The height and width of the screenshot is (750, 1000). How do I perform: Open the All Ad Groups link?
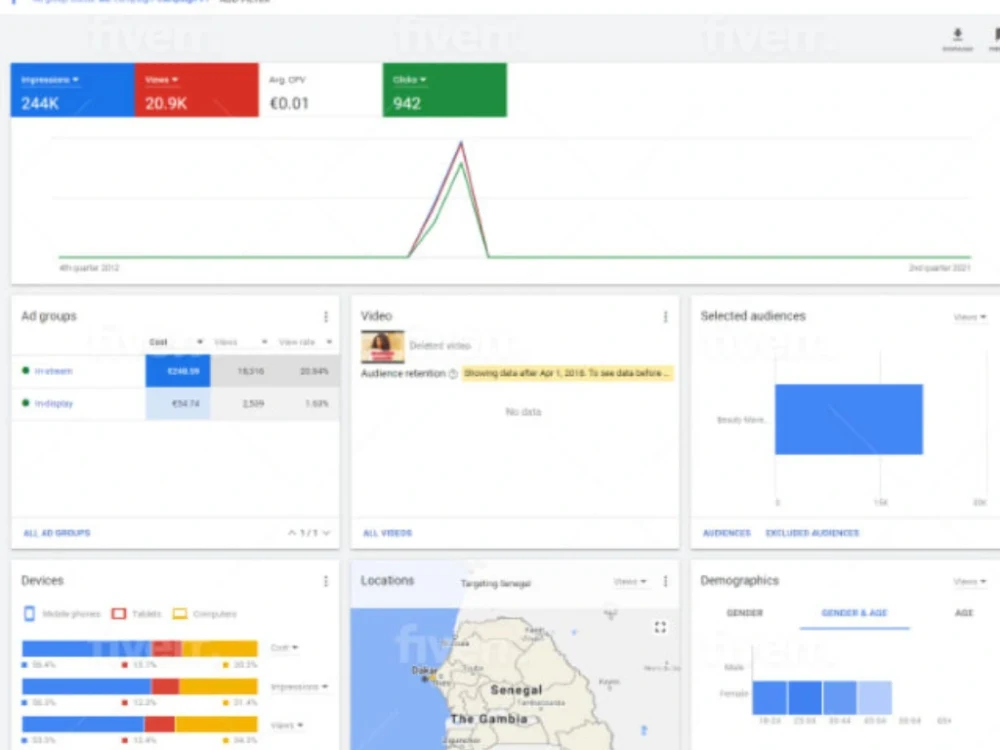point(57,533)
